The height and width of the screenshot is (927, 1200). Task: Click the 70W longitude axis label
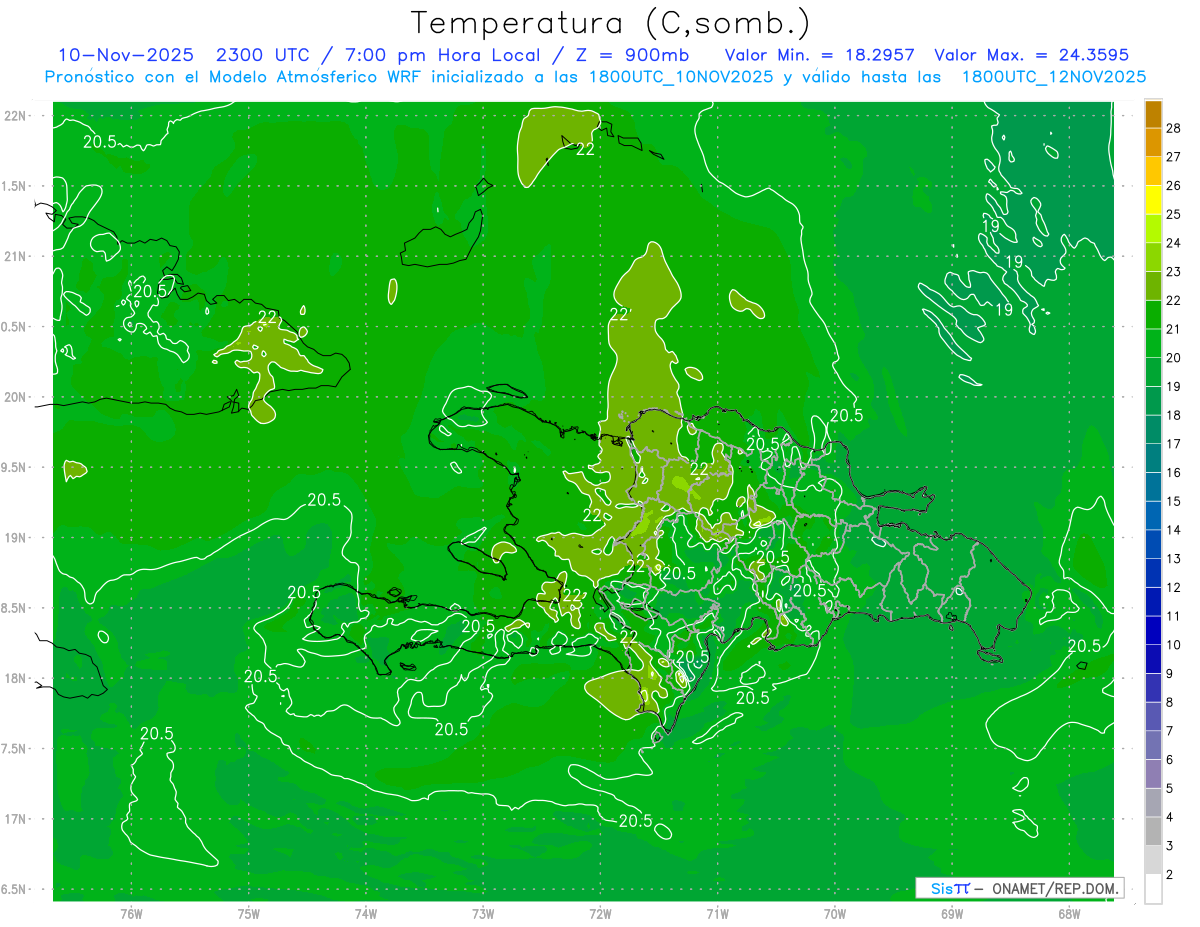coord(835,914)
